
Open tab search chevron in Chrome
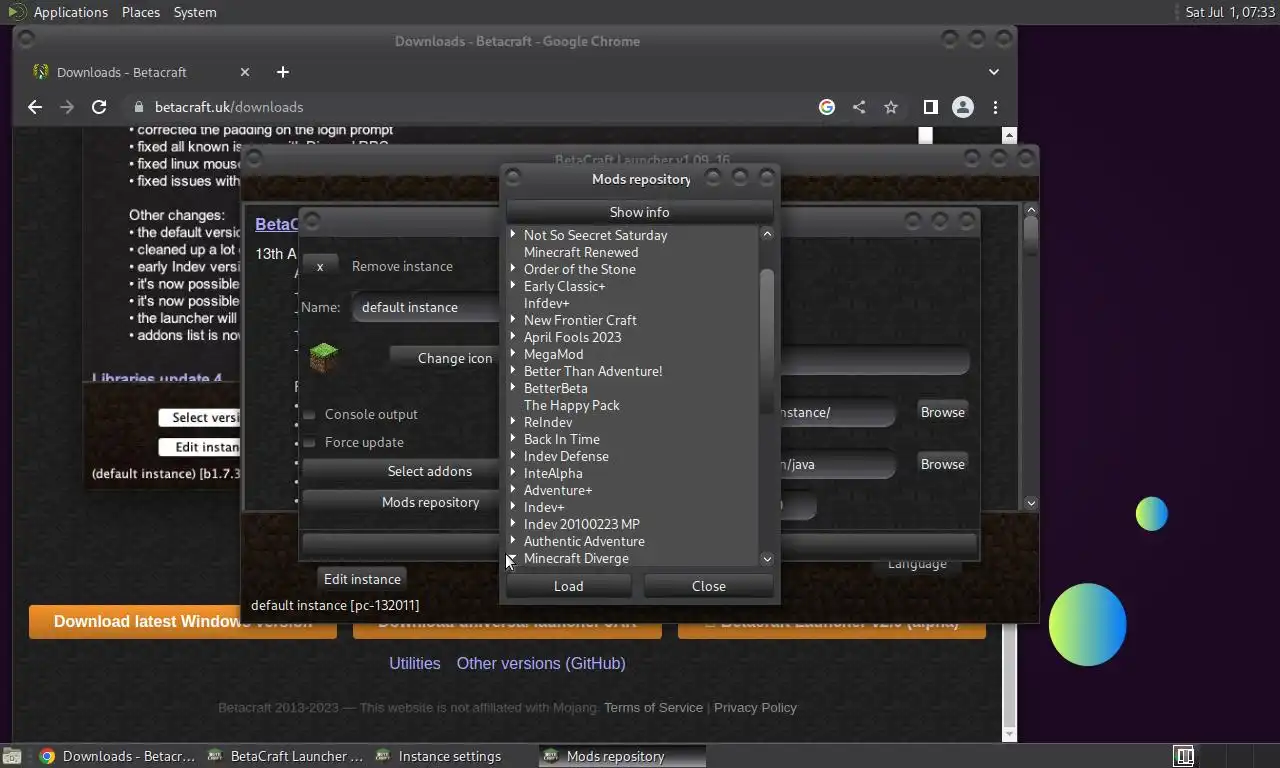click(x=994, y=72)
